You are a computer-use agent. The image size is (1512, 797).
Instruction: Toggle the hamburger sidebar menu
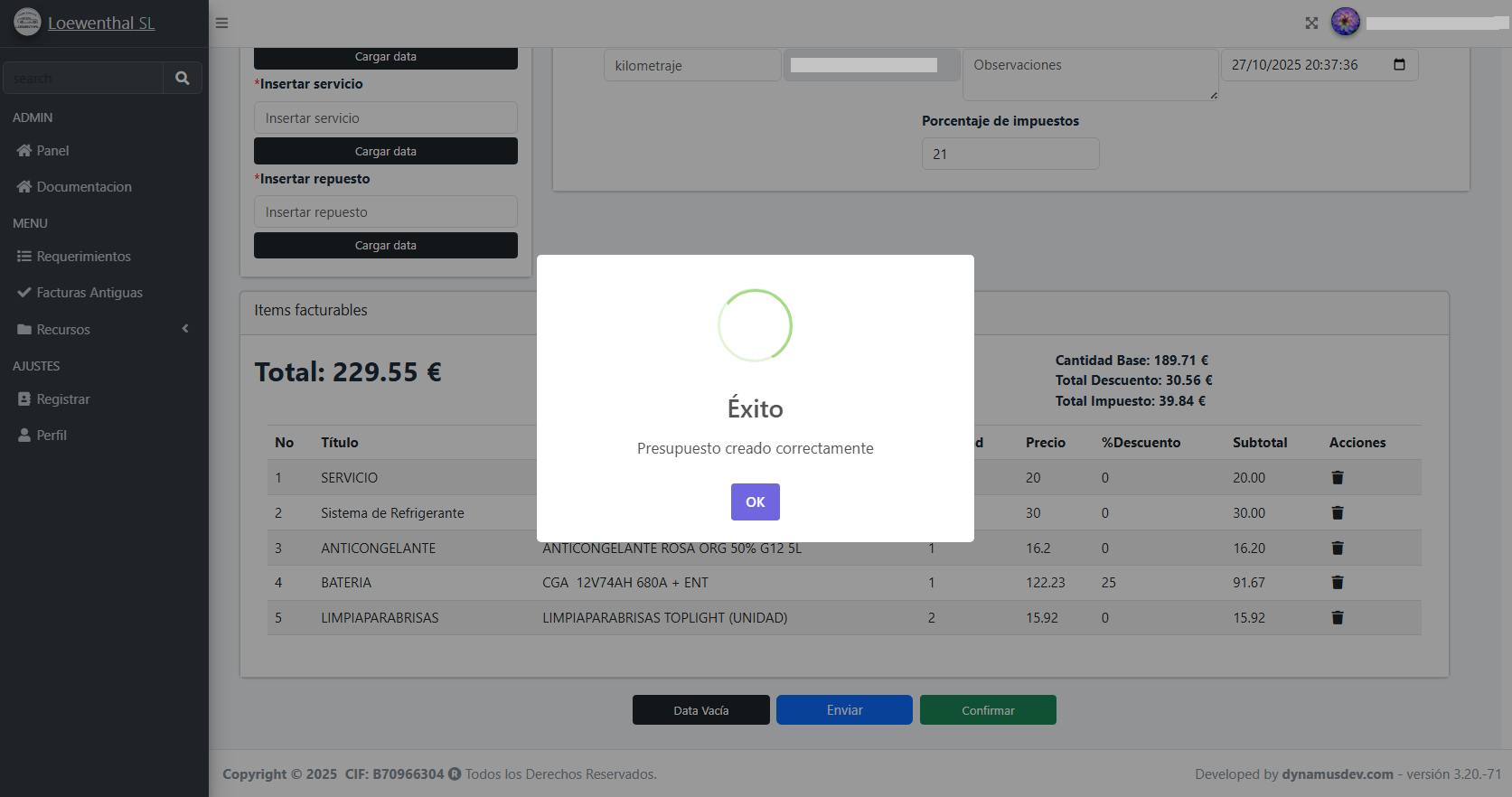[x=221, y=23]
